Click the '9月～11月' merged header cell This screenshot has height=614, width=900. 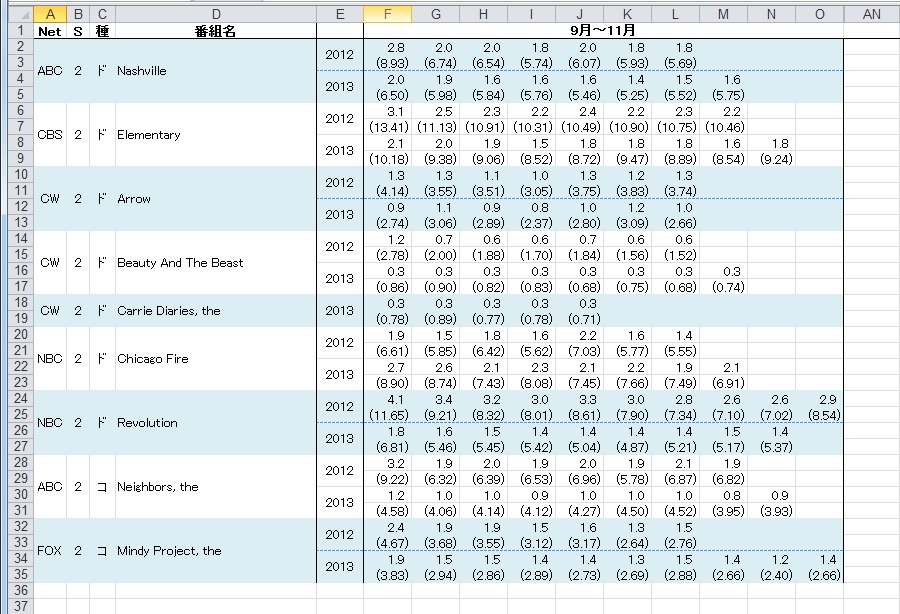603,31
